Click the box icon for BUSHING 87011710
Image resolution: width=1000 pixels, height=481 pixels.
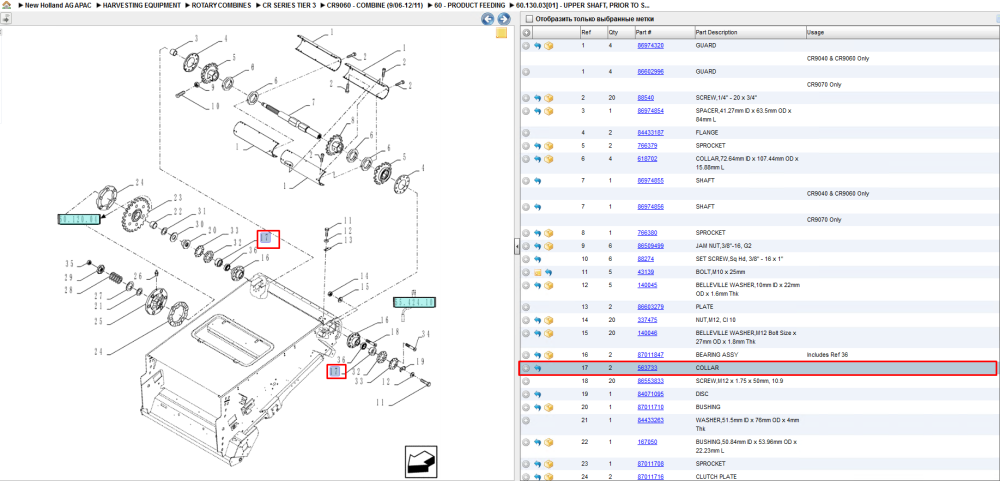pos(548,407)
